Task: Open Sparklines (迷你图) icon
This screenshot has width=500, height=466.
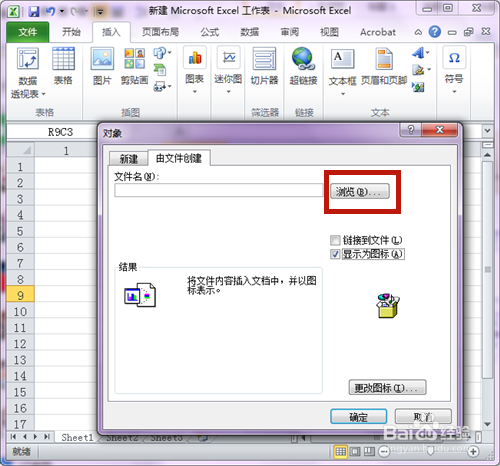Action: coord(229,58)
